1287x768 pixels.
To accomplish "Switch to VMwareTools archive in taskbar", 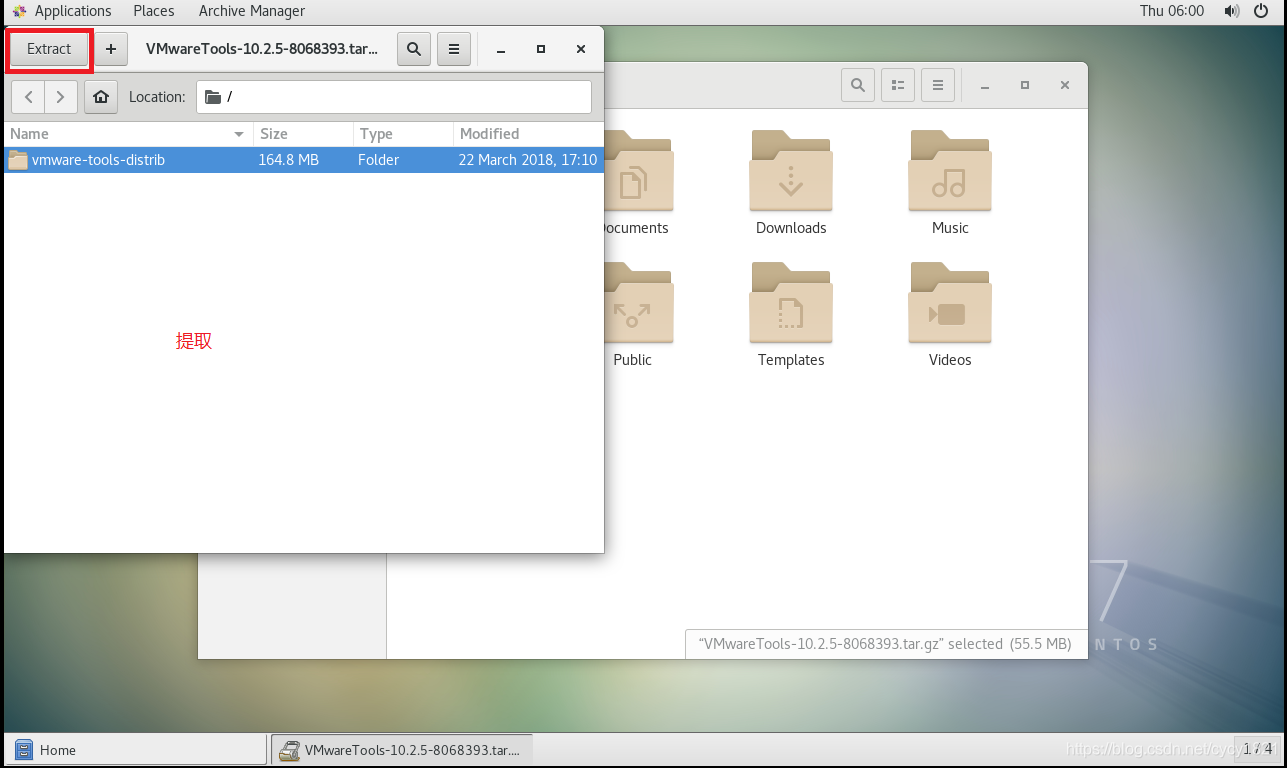I will (x=402, y=750).
